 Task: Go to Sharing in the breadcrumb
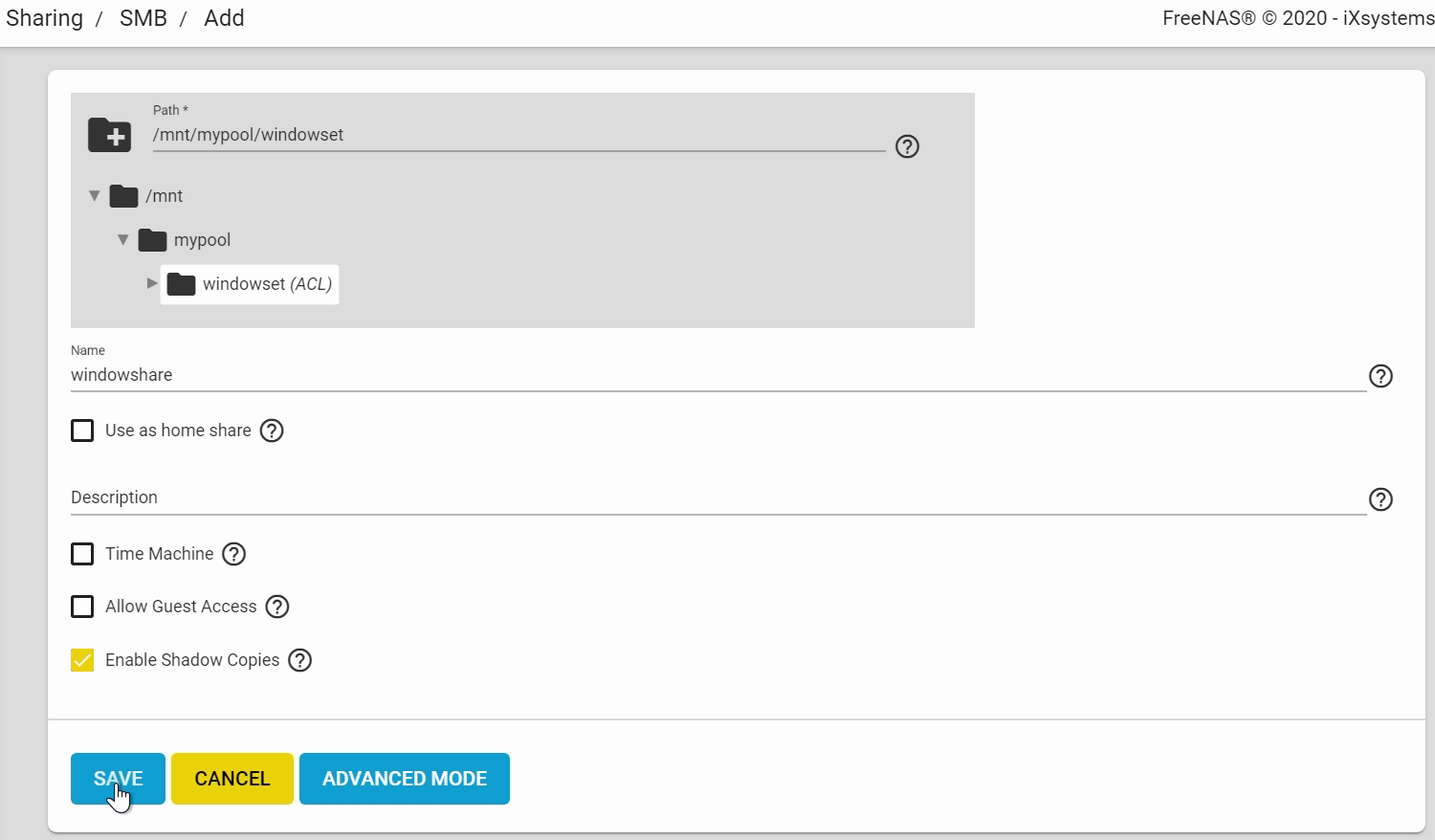point(44,18)
